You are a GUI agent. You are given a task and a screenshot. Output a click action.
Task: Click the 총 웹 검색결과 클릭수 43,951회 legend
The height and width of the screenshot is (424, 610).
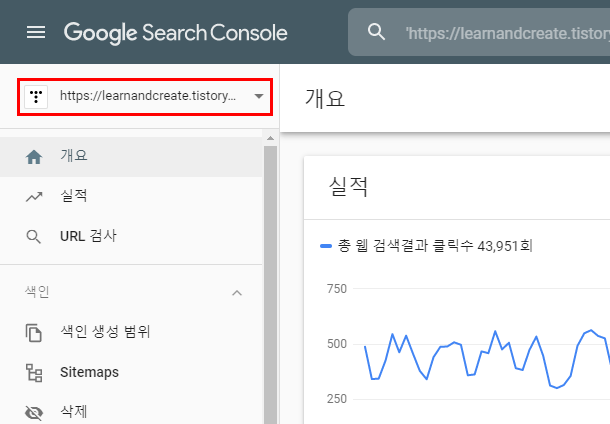[x=426, y=246]
